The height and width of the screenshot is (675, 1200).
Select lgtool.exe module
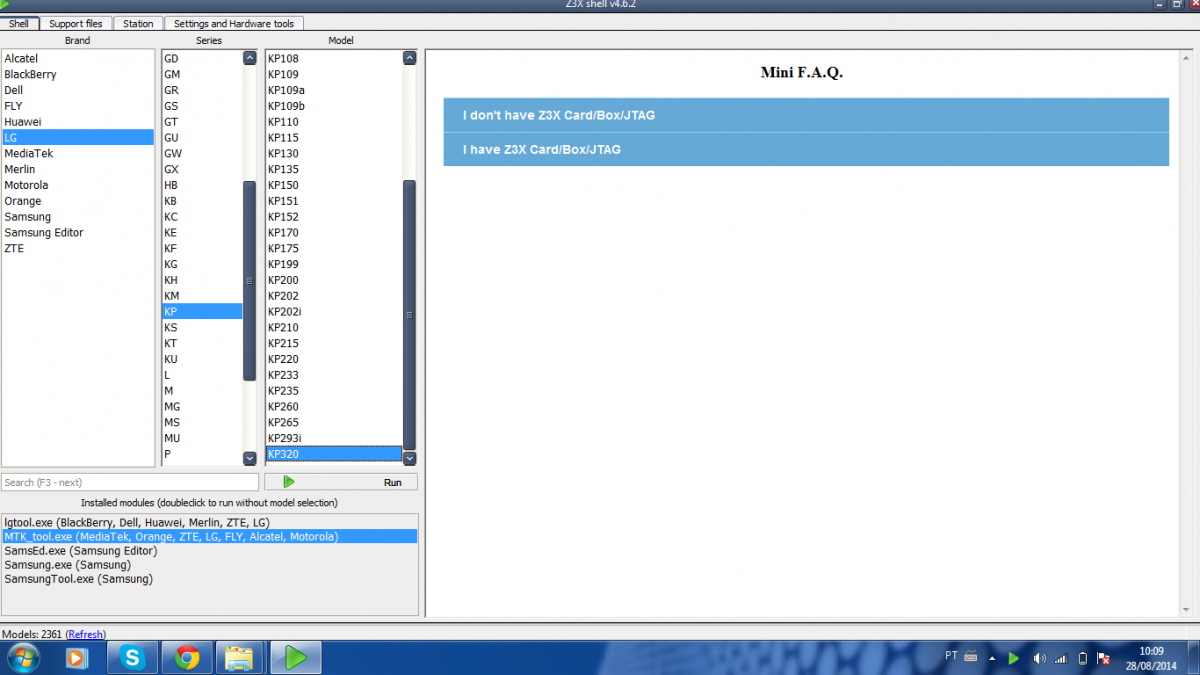(x=209, y=522)
